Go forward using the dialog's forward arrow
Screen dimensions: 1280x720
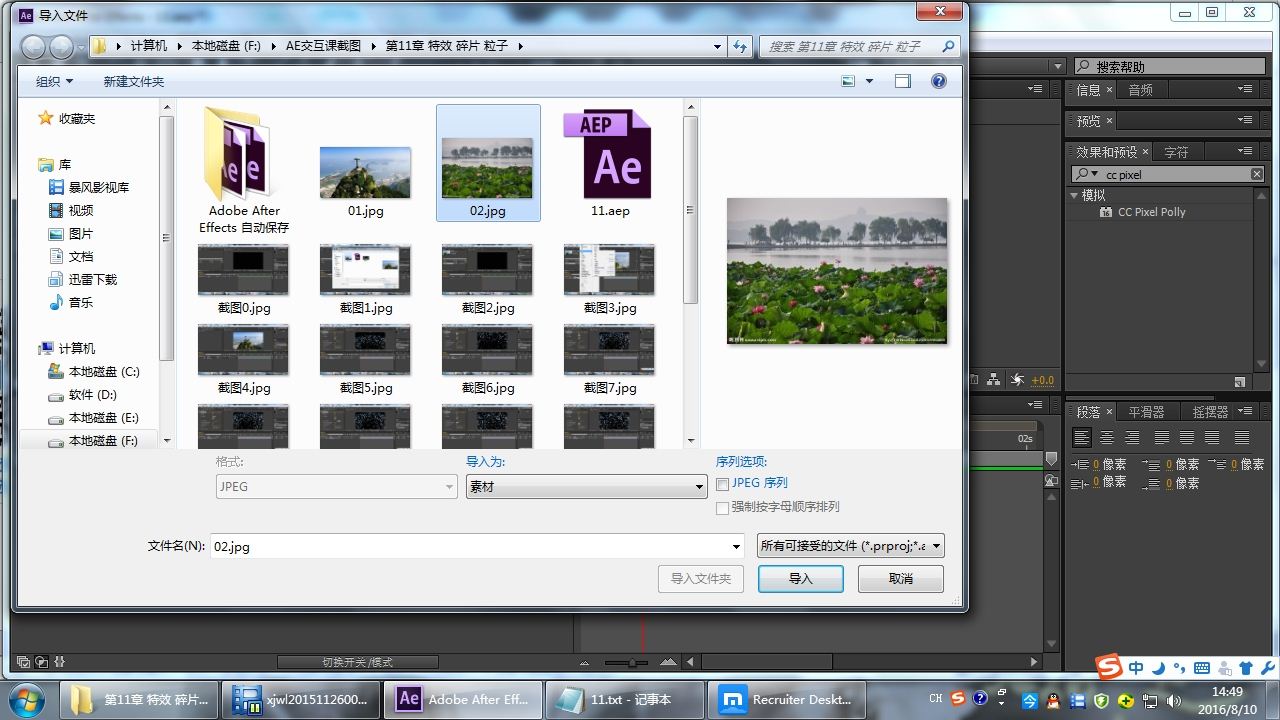61,46
